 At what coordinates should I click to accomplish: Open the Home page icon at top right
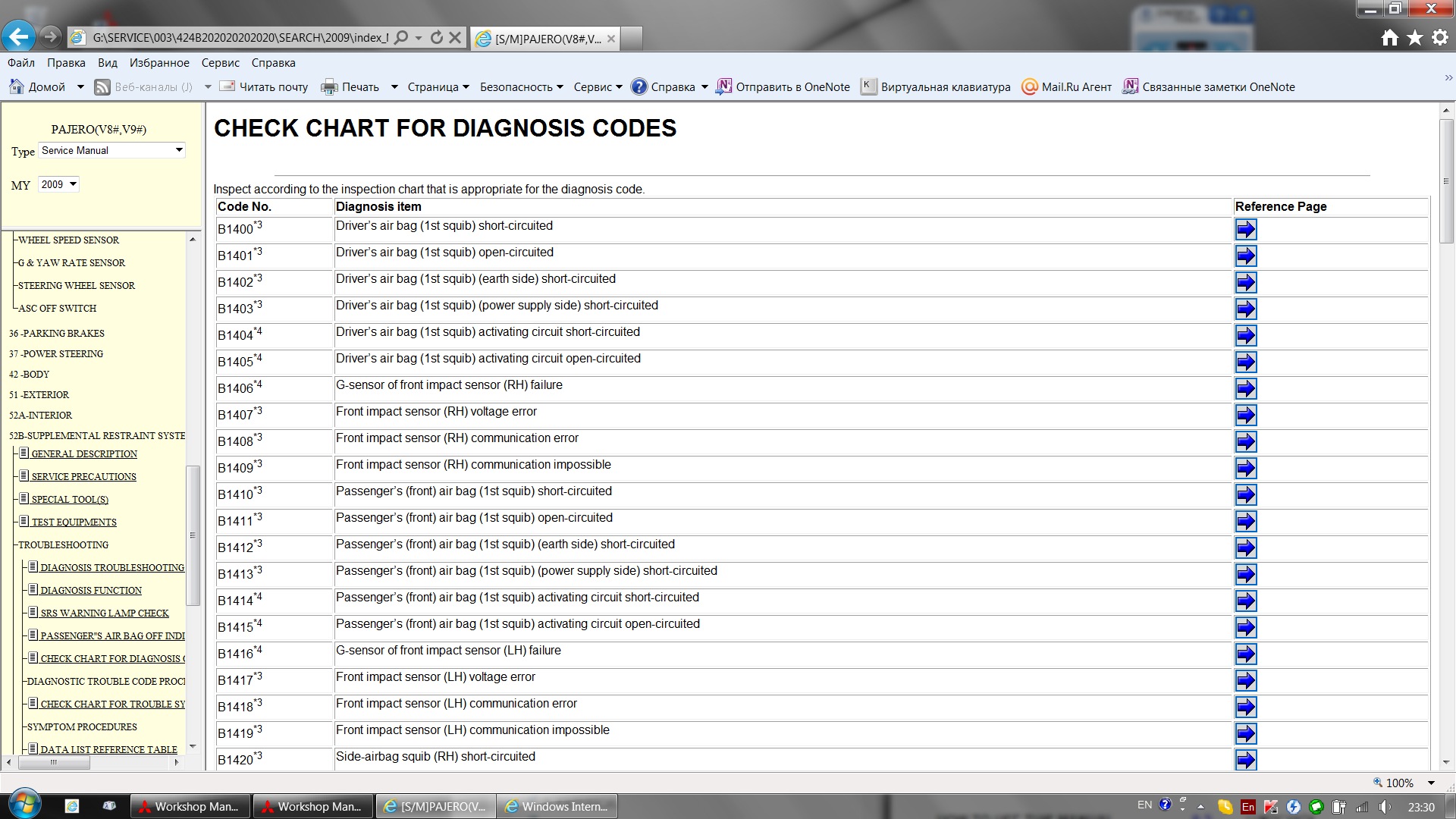coord(1389,38)
